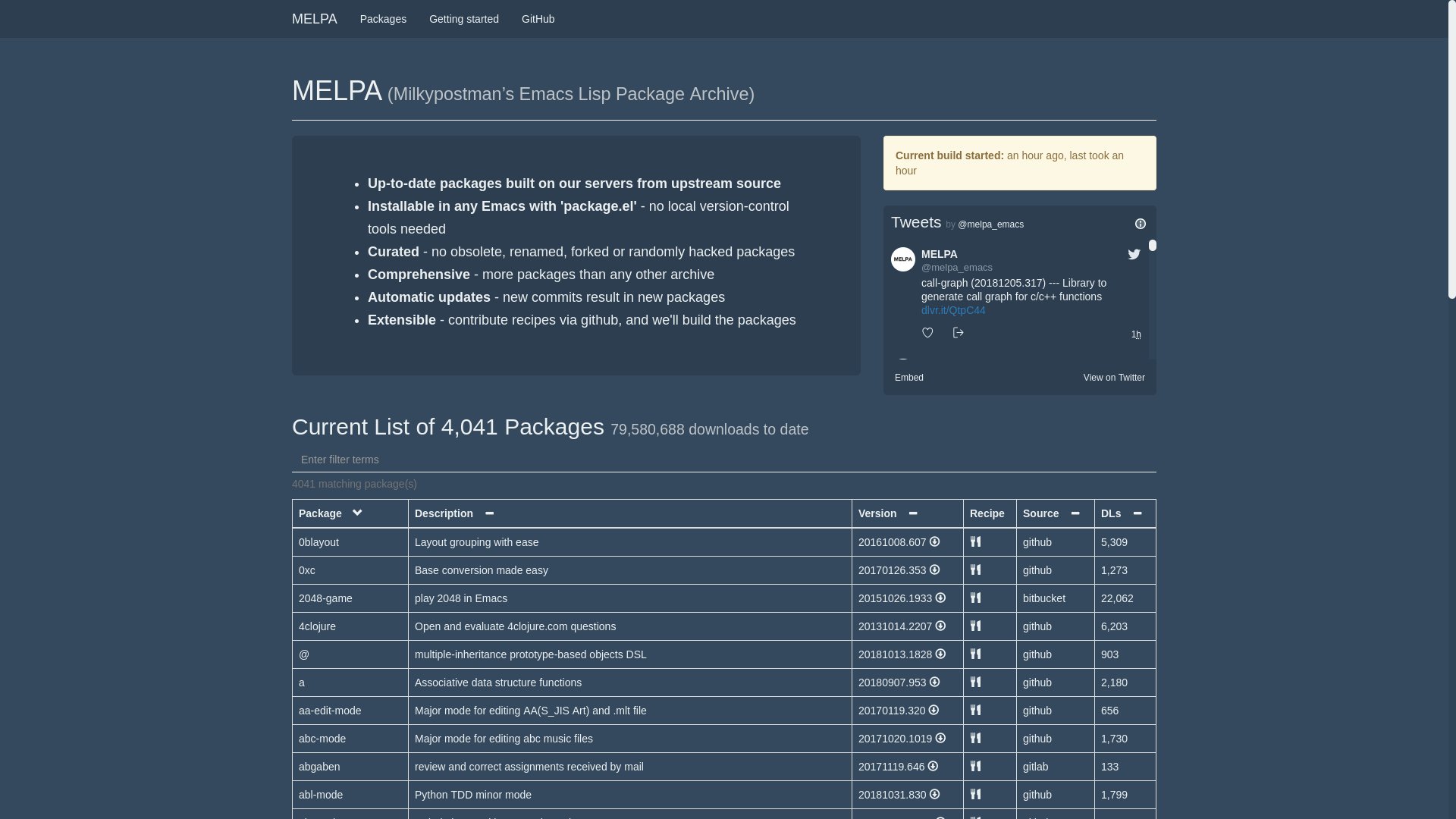
Task: Click the 1h tweet timestamp
Action: tap(1136, 334)
